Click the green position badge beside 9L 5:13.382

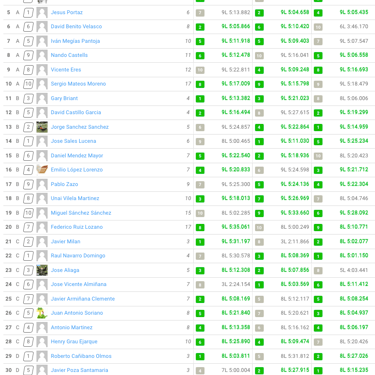200,99
